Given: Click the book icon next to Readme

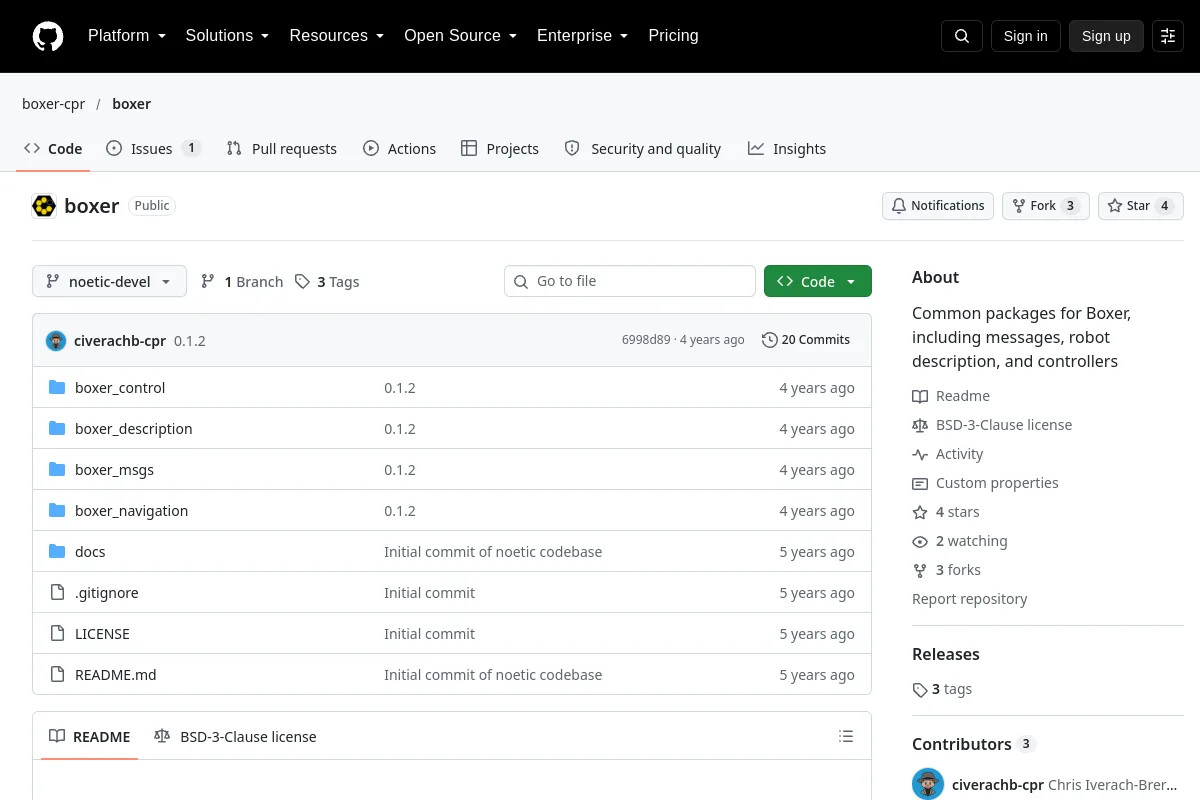Looking at the screenshot, I should tap(920, 396).
